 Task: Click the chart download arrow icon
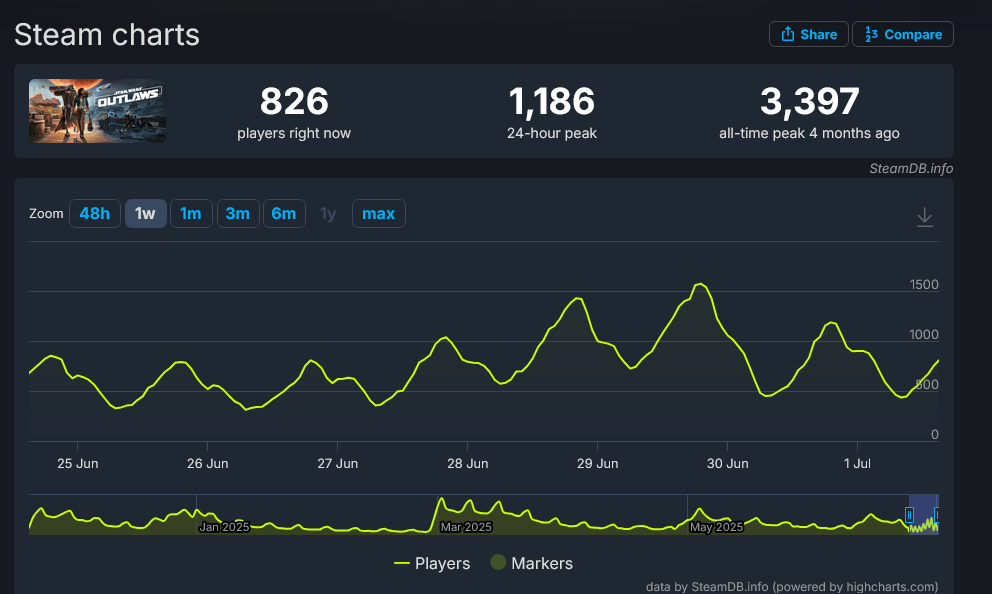(924, 217)
